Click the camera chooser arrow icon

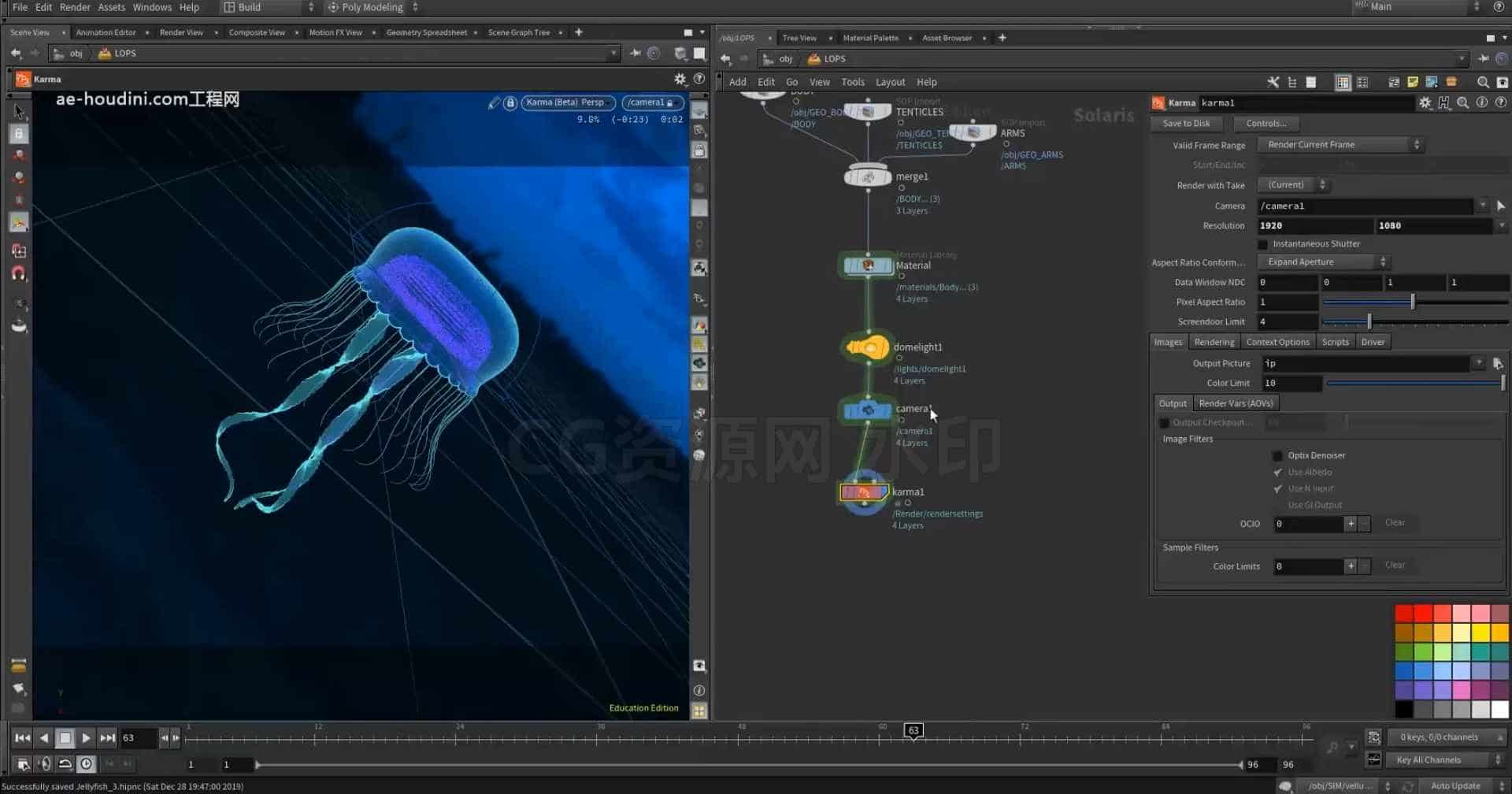click(1501, 206)
